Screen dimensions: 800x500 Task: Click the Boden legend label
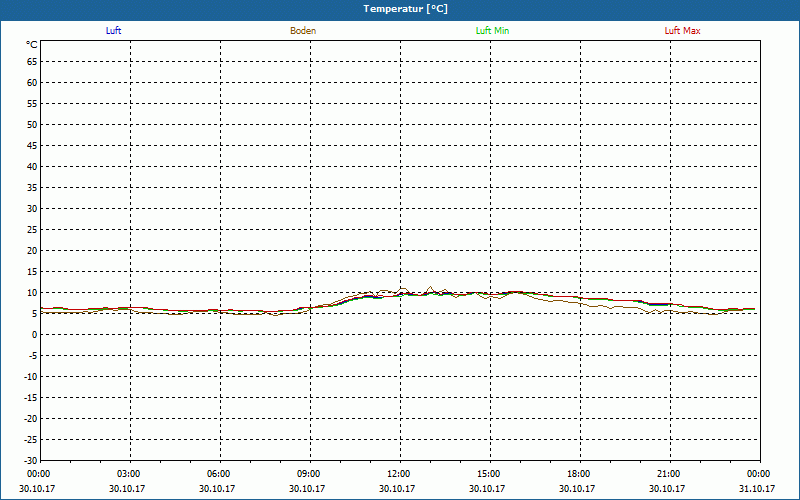pyautogui.click(x=303, y=31)
